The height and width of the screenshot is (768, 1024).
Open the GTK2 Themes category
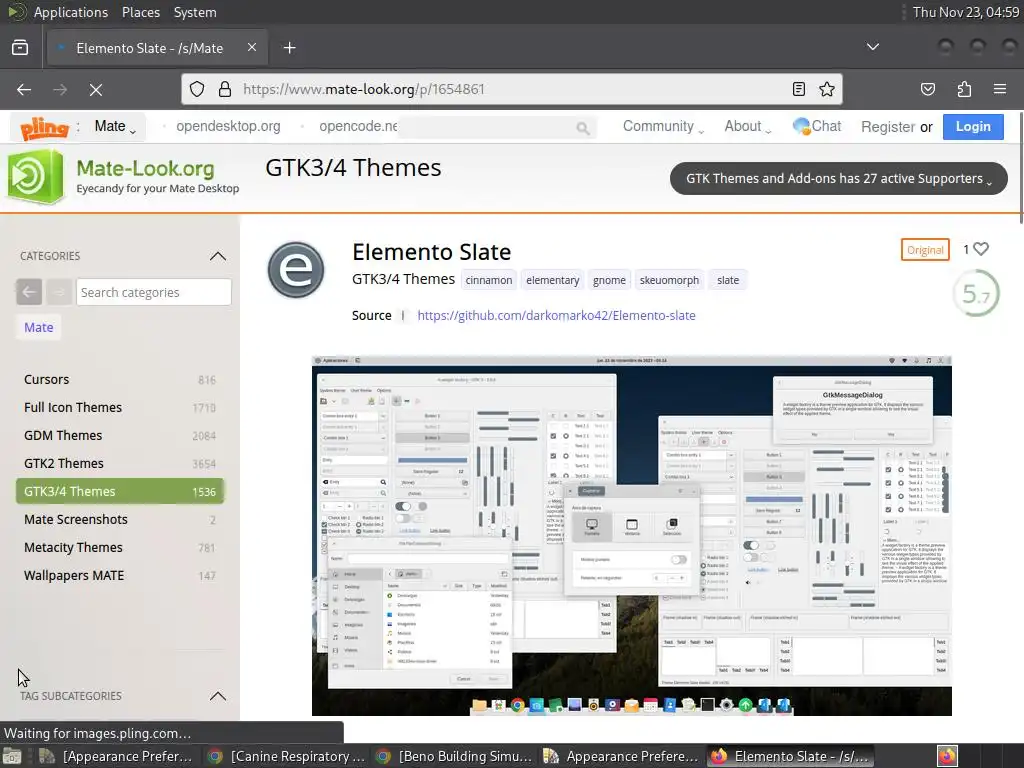[x=63, y=464]
